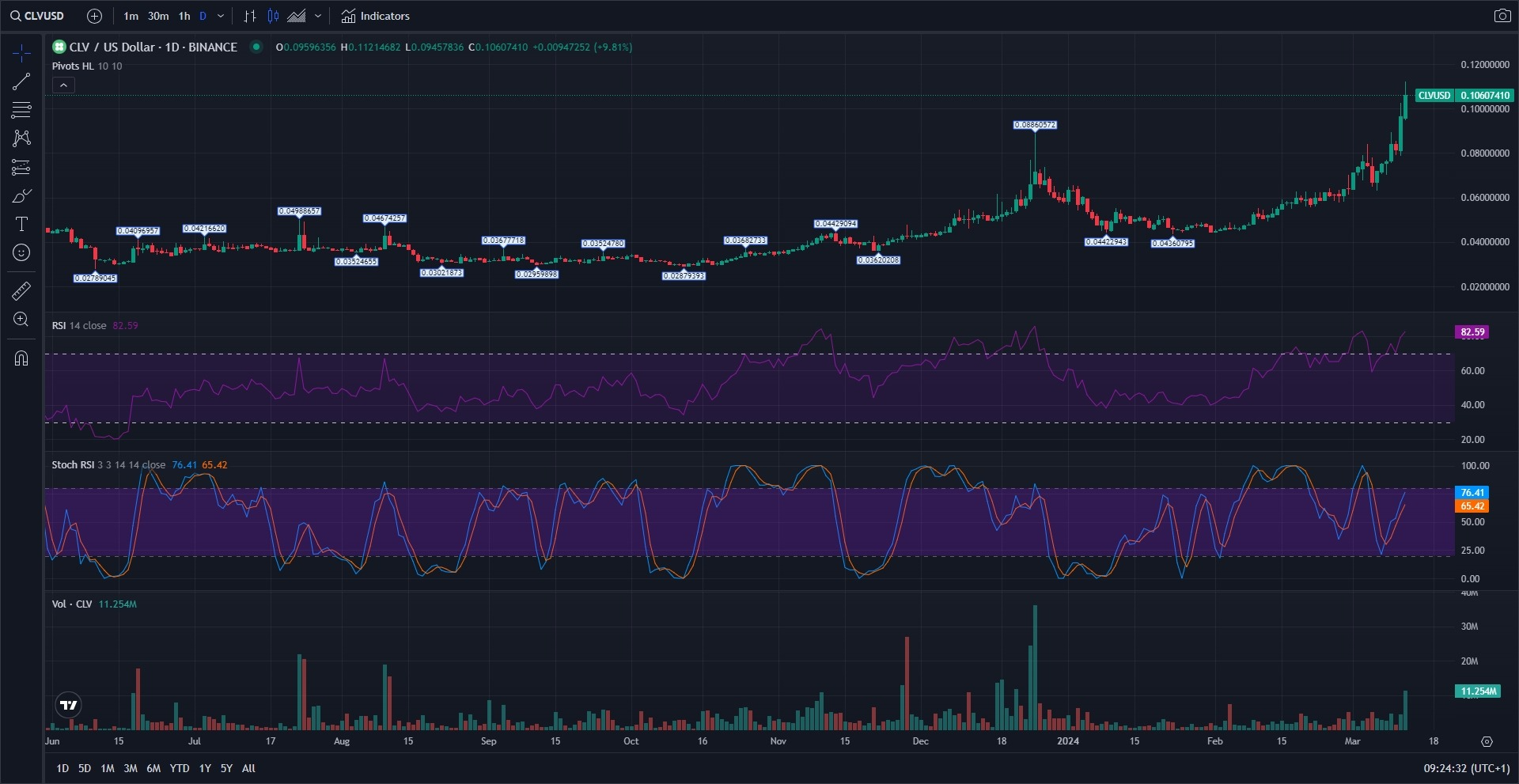This screenshot has height=784, width=1519.
Task: Set date range to 5Y
Action: click(226, 768)
